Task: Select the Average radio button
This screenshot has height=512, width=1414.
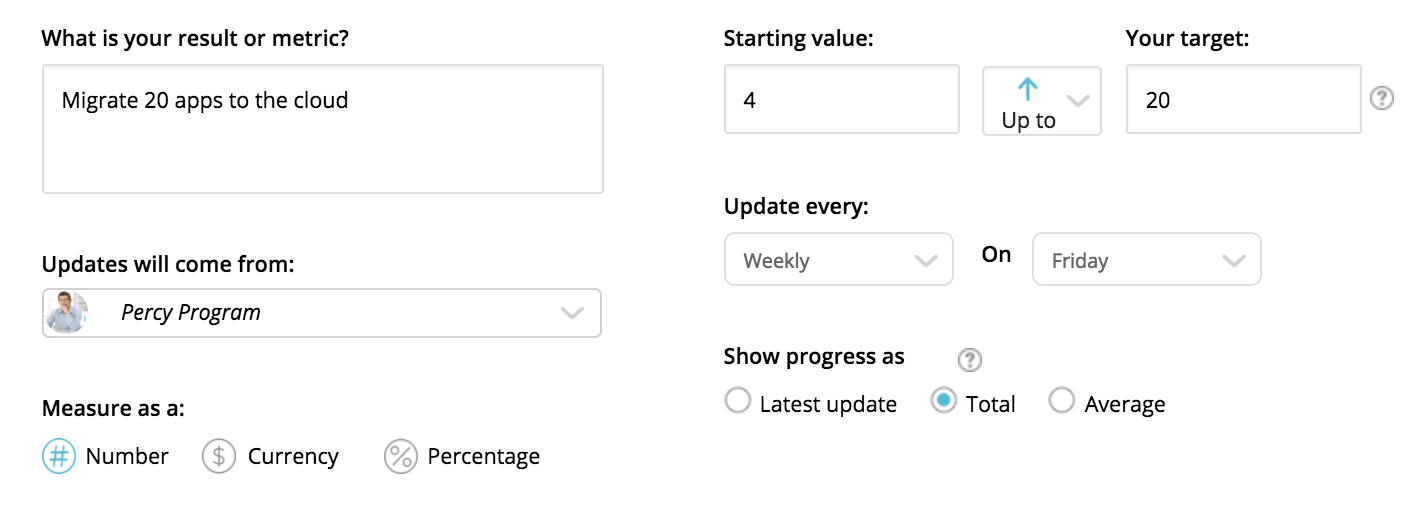Action: pos(1061,402)
